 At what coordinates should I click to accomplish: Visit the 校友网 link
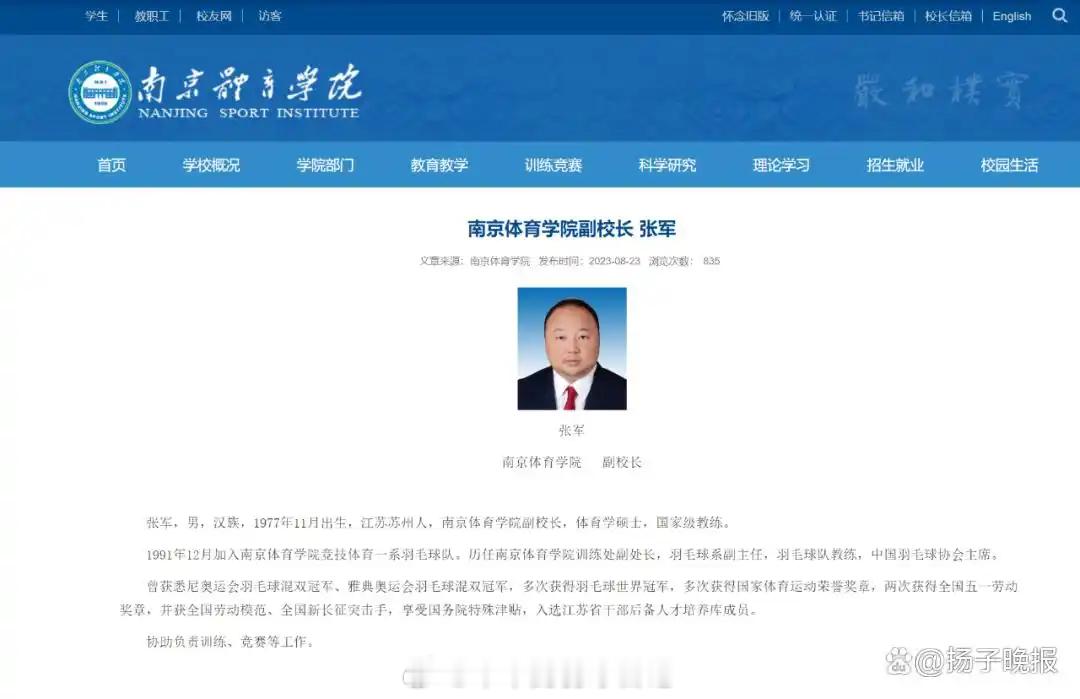coord(214,16)
